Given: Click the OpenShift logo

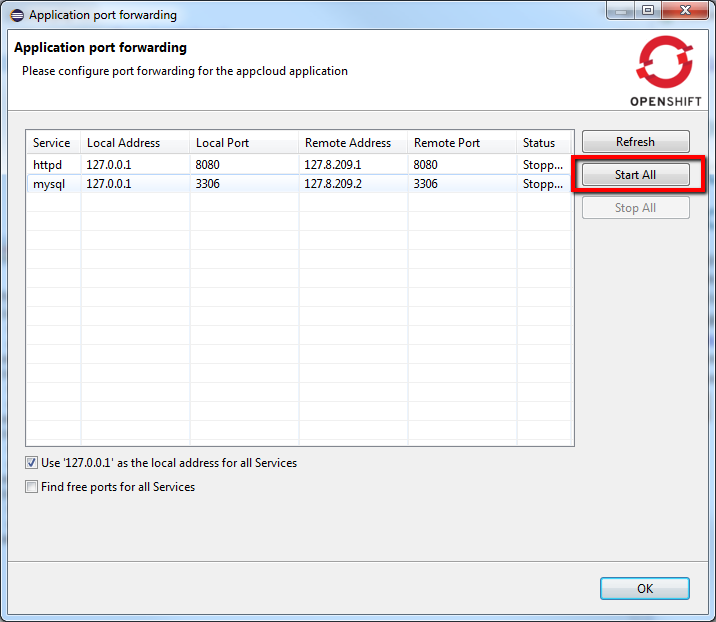Looking at the screenshot, I should point(663,70).
